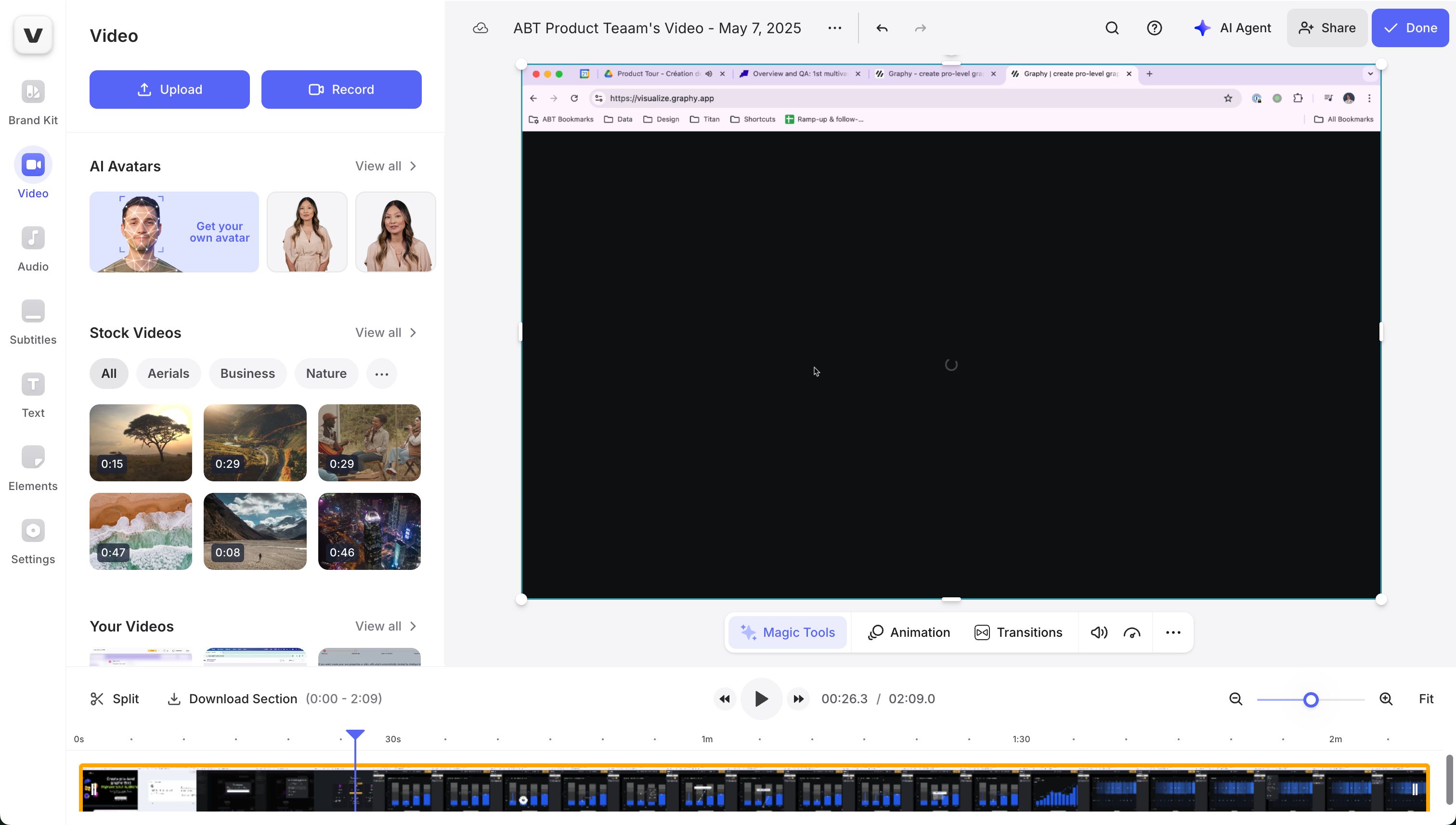Image resolution: width=1456 pixels, height=825 pixels.
Task: Add the 0:29 winding valley road stock video
Action: click(x=255, y=442)
